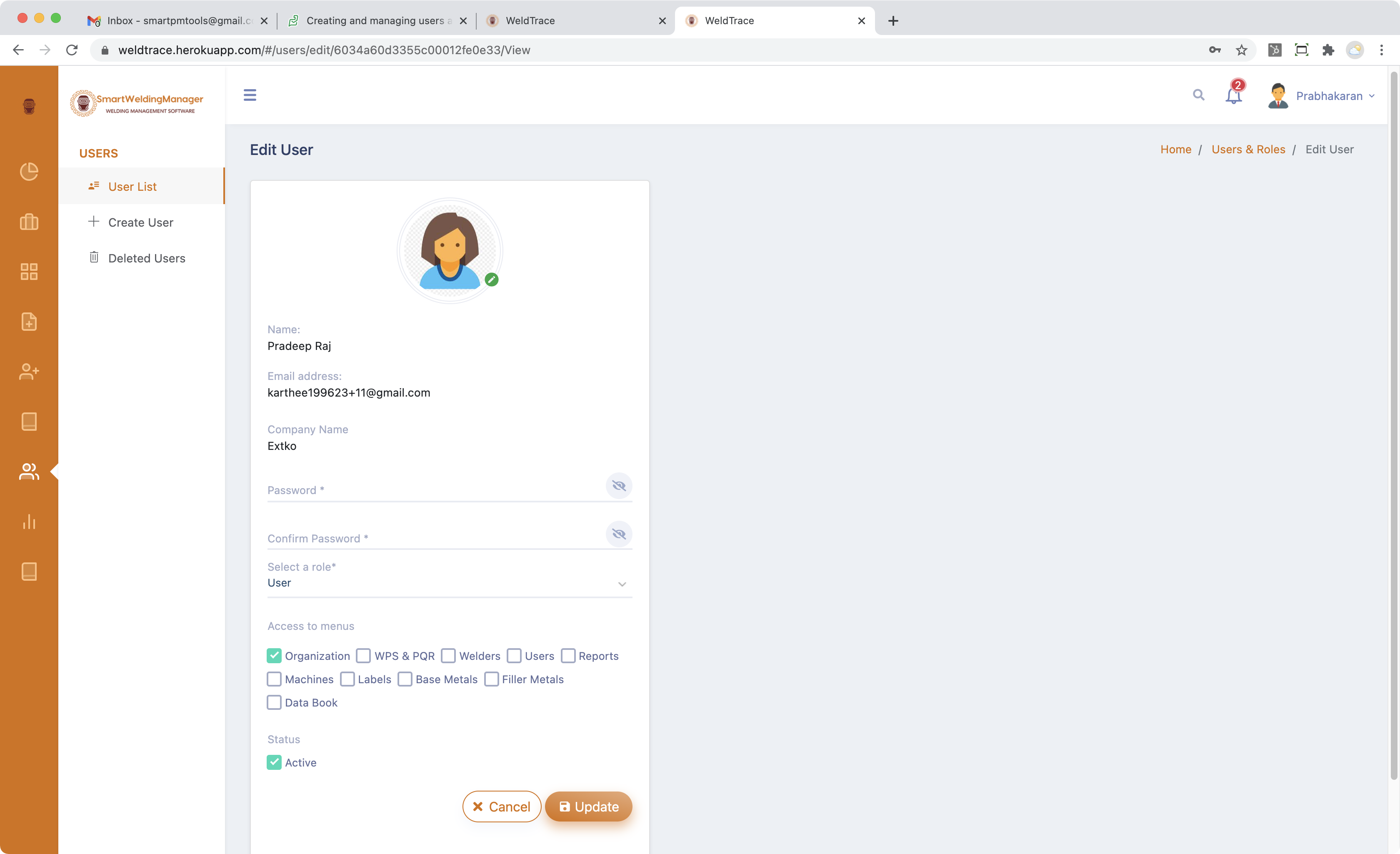Open the four-squares grid sidebar icon
This screenshot has height=854, width=1400.
click(x=29, y=272)
